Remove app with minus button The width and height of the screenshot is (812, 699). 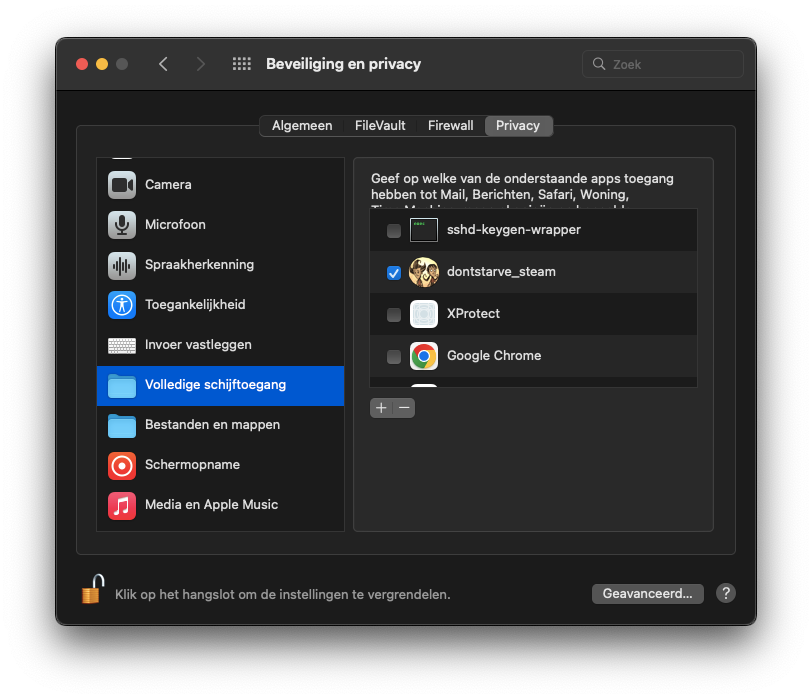point(404,408)
